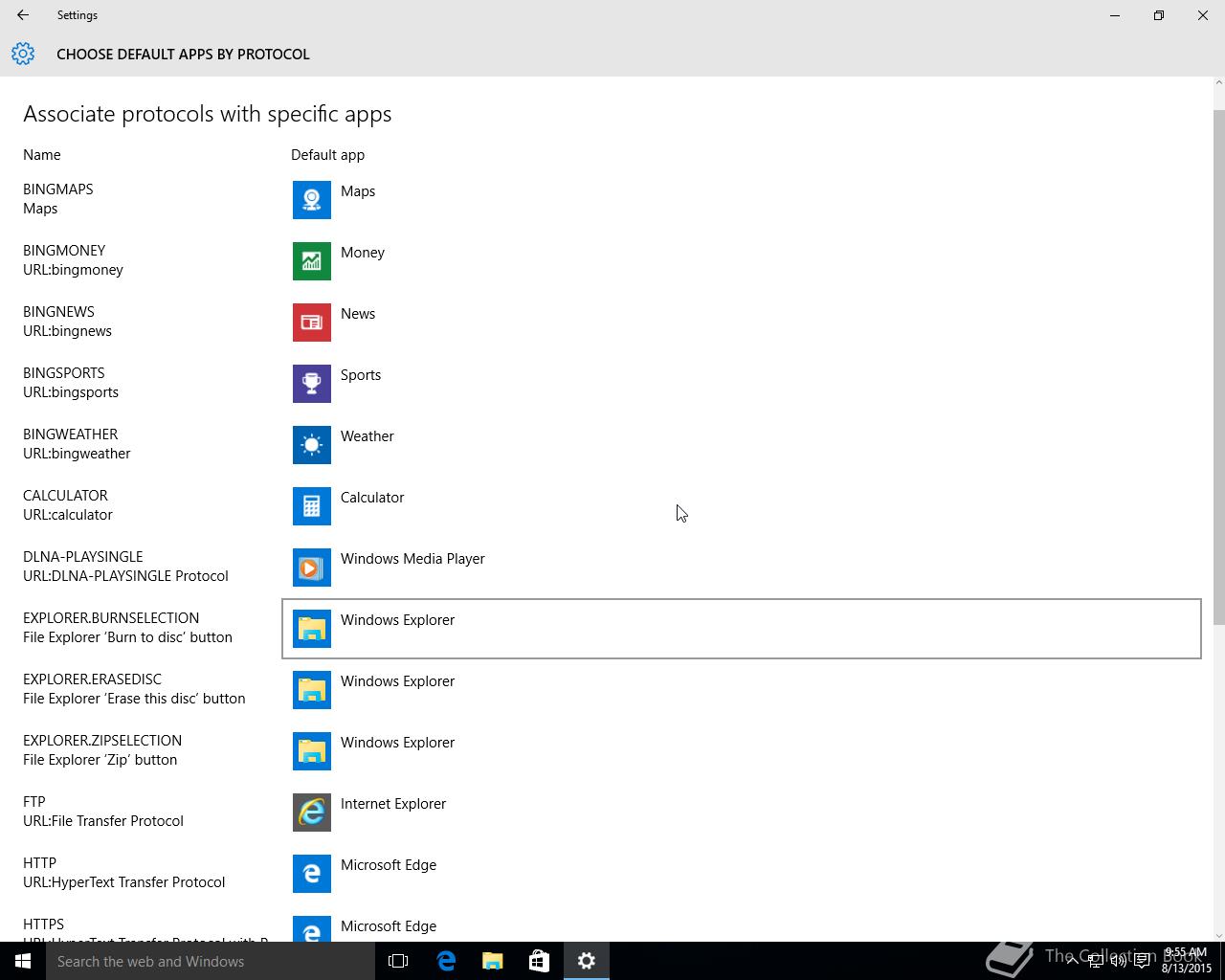Select the BINGMAPS protocol name

click(58, 189)
